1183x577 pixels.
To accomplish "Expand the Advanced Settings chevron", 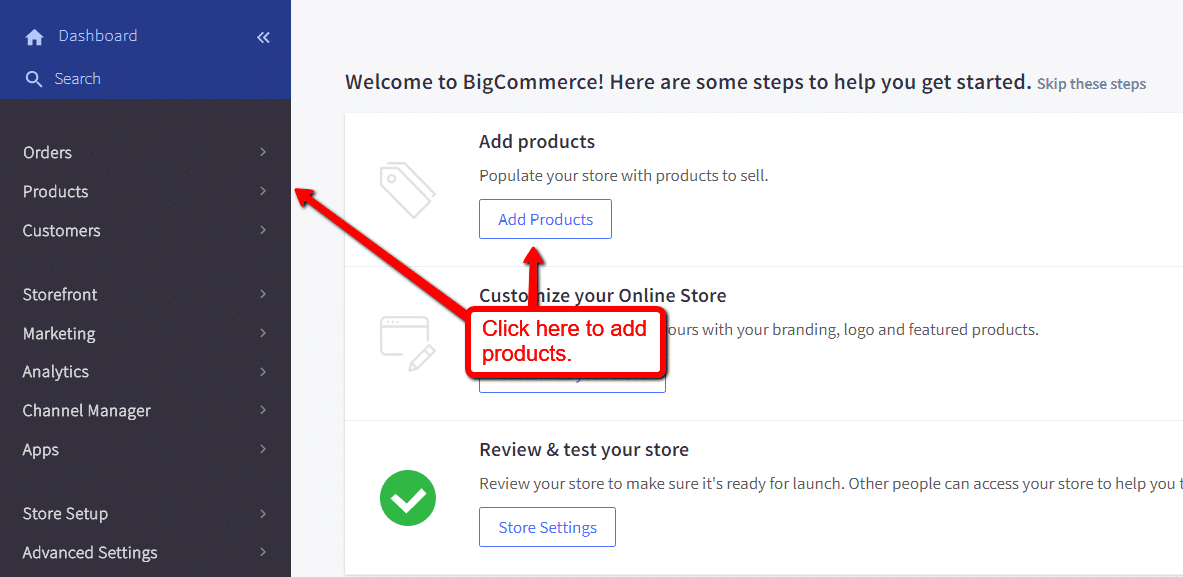I will (x=262, y=552).
